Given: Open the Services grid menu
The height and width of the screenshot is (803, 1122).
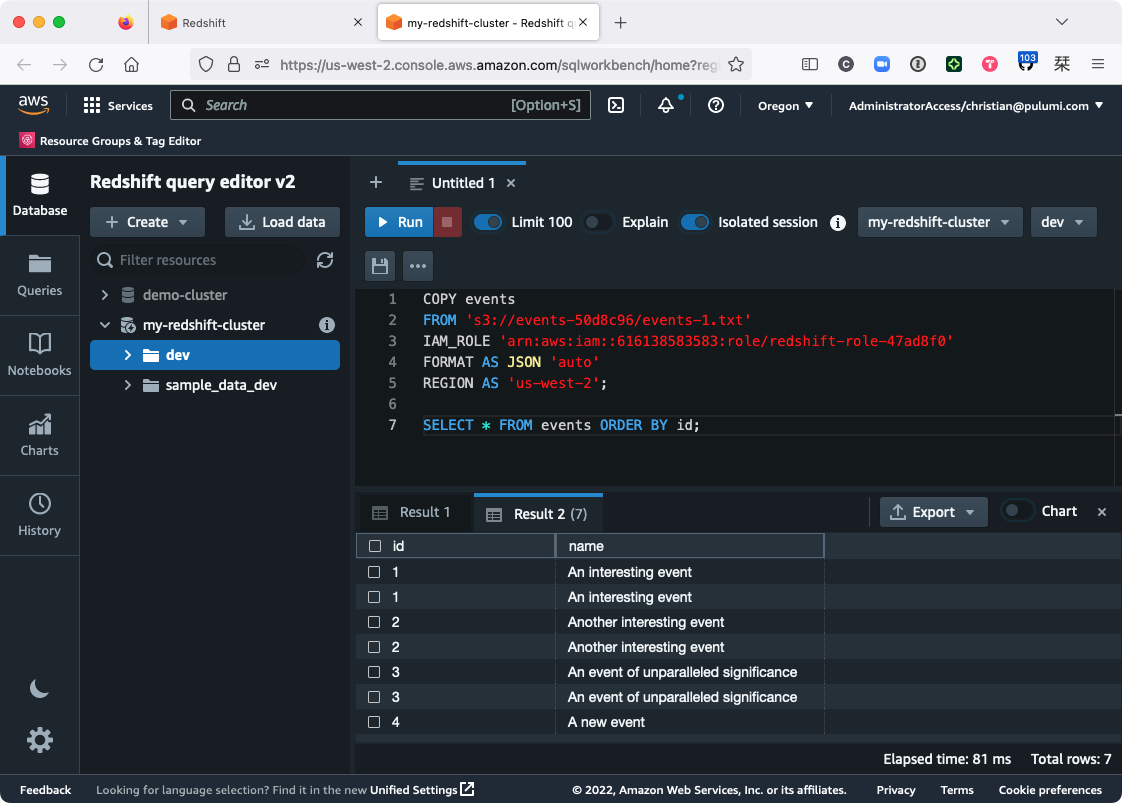Looking at the screenshot, I should tap(118, 105).
